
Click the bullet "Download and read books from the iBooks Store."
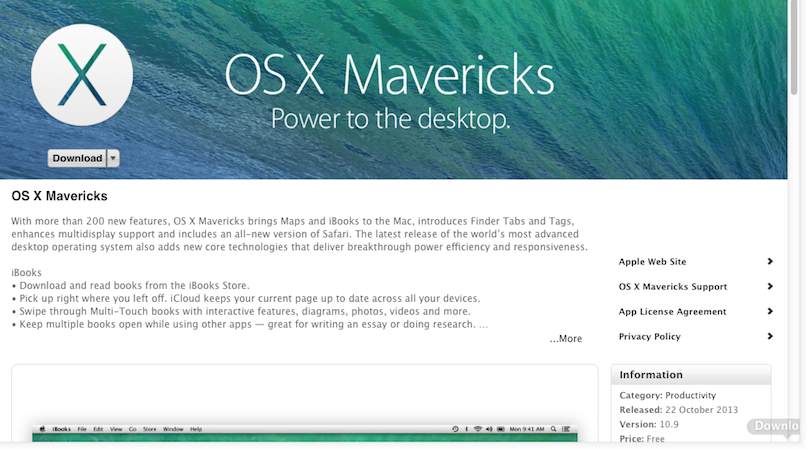click(x=130, y=285)
